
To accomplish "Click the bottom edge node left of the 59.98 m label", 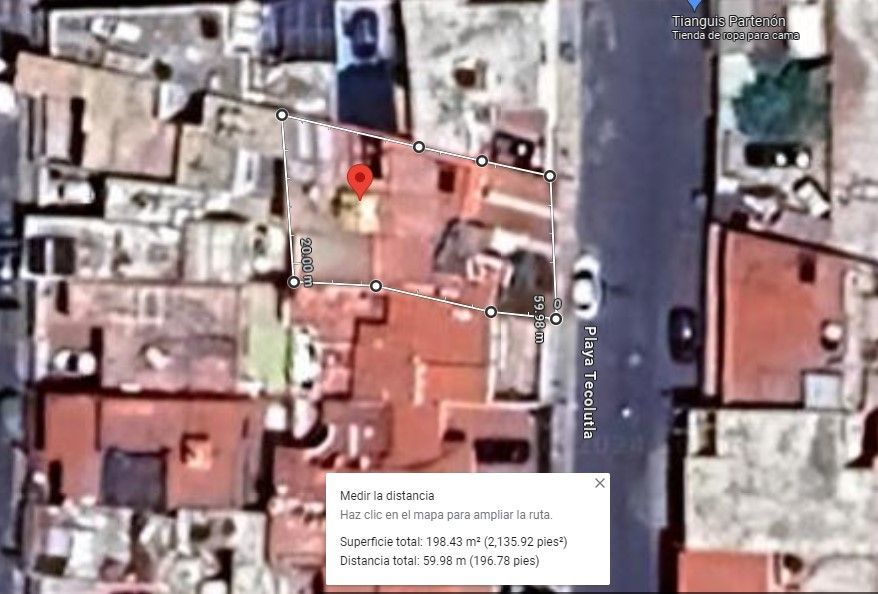I will pyautogui.click(x=491, y=312).
